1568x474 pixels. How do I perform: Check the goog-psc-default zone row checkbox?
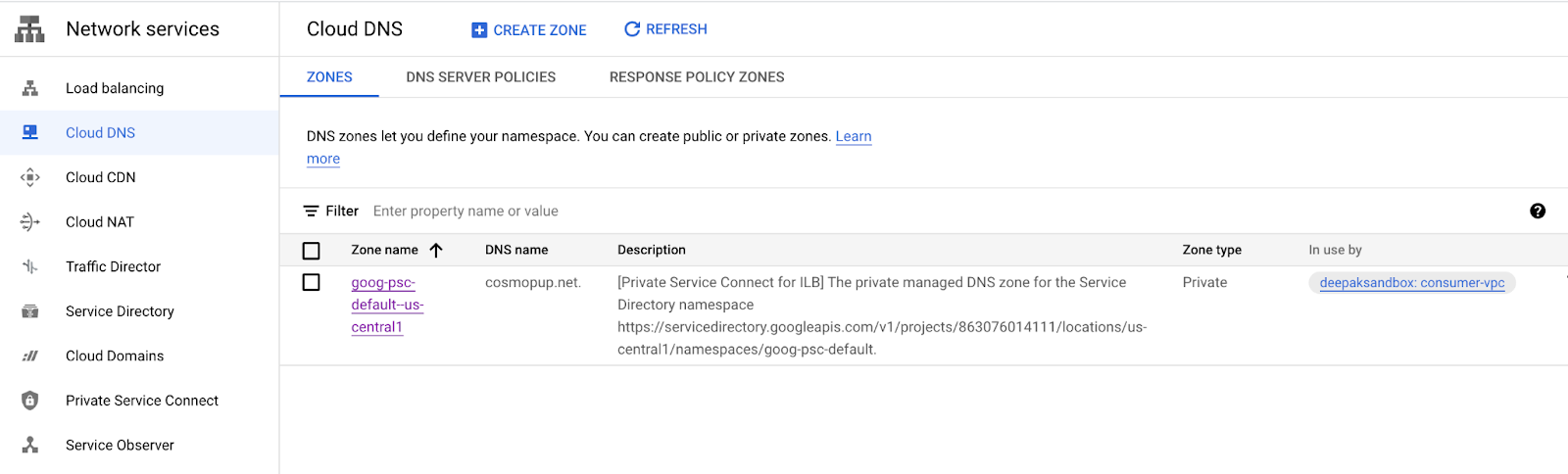coord(312,282)
